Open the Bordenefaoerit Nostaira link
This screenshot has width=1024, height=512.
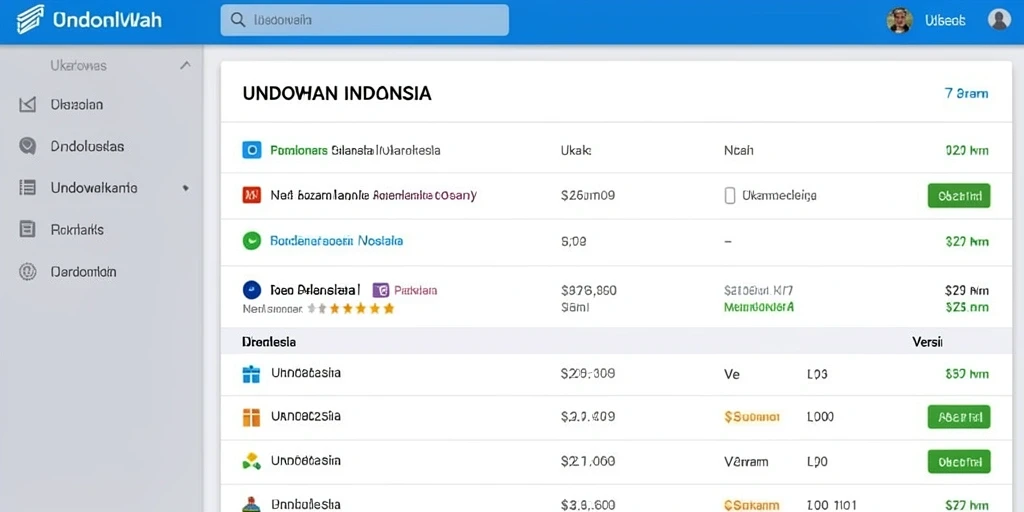336,241
